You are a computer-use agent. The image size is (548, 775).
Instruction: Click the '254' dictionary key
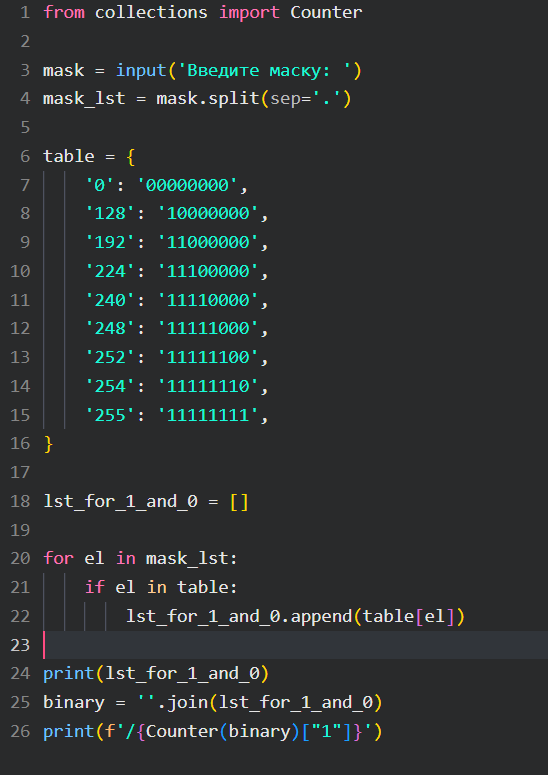click(x=110, y=386)
